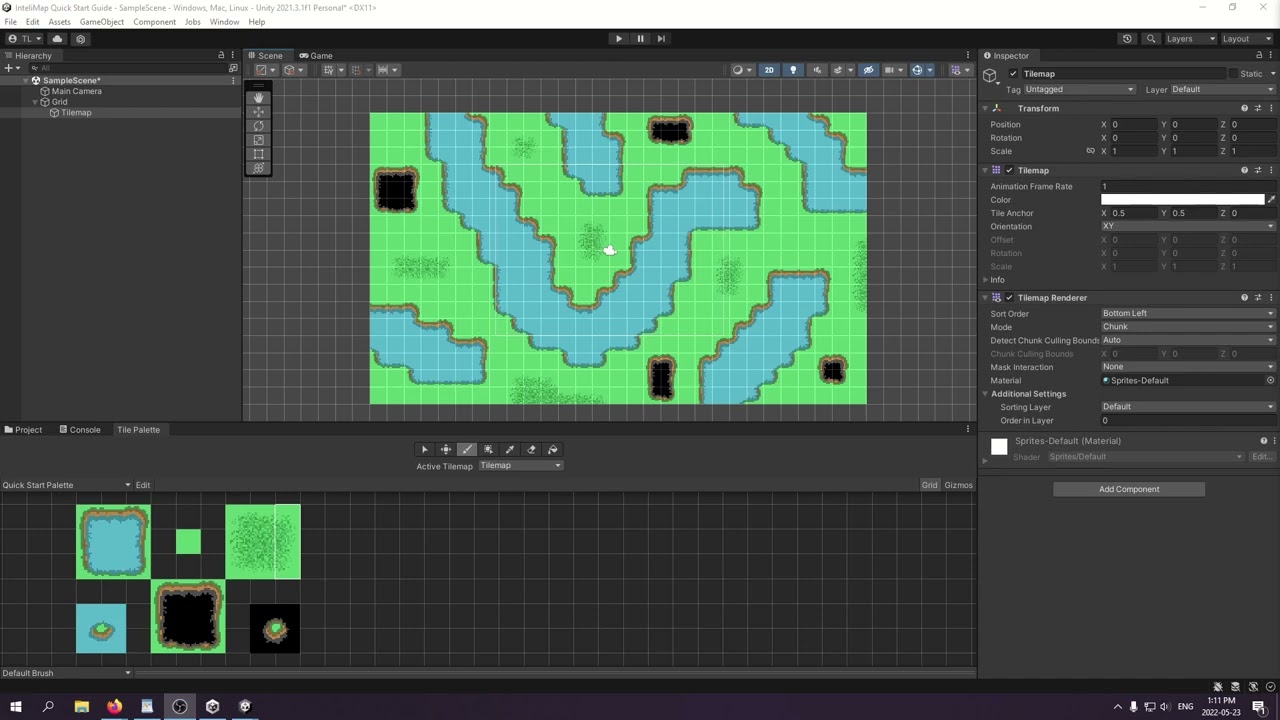Image resolution: width=1280 pixels, height=720 pixels.
Task: Open the GameObject menu
Action: coord(102,21)
